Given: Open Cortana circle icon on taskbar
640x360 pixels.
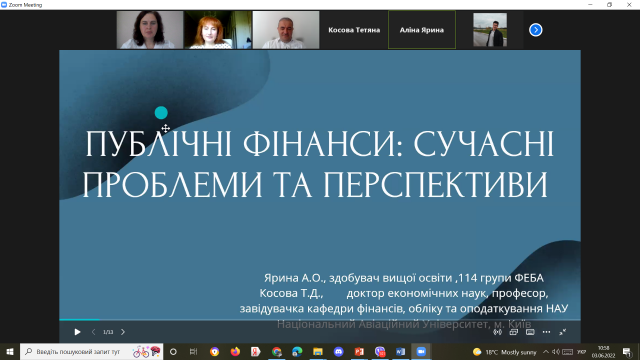Looking at the screenshot, I should [x=173, y=351].
